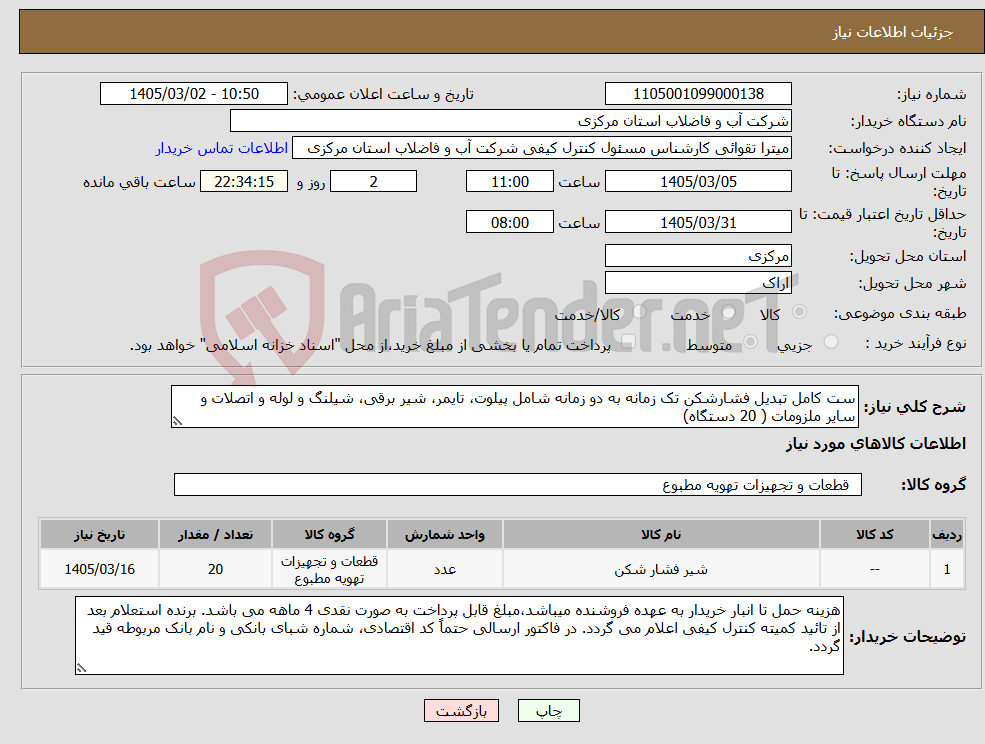The width and height of the screenshot is (985, 744).
Task: Click the validity time field 08:00
Action: [x=509, y=222]
